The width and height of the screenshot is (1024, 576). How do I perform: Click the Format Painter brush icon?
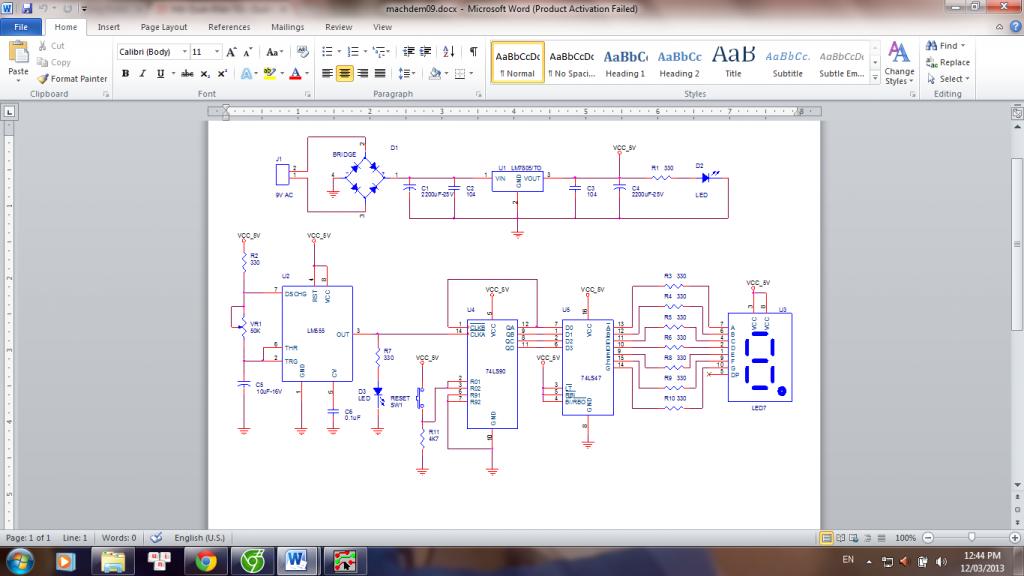[44, 79]
